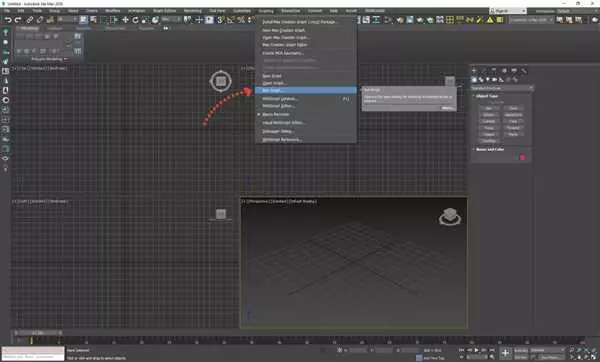Activate the Select Object tool
Viewport: 600px width, 362px height.
pos(83,20)
